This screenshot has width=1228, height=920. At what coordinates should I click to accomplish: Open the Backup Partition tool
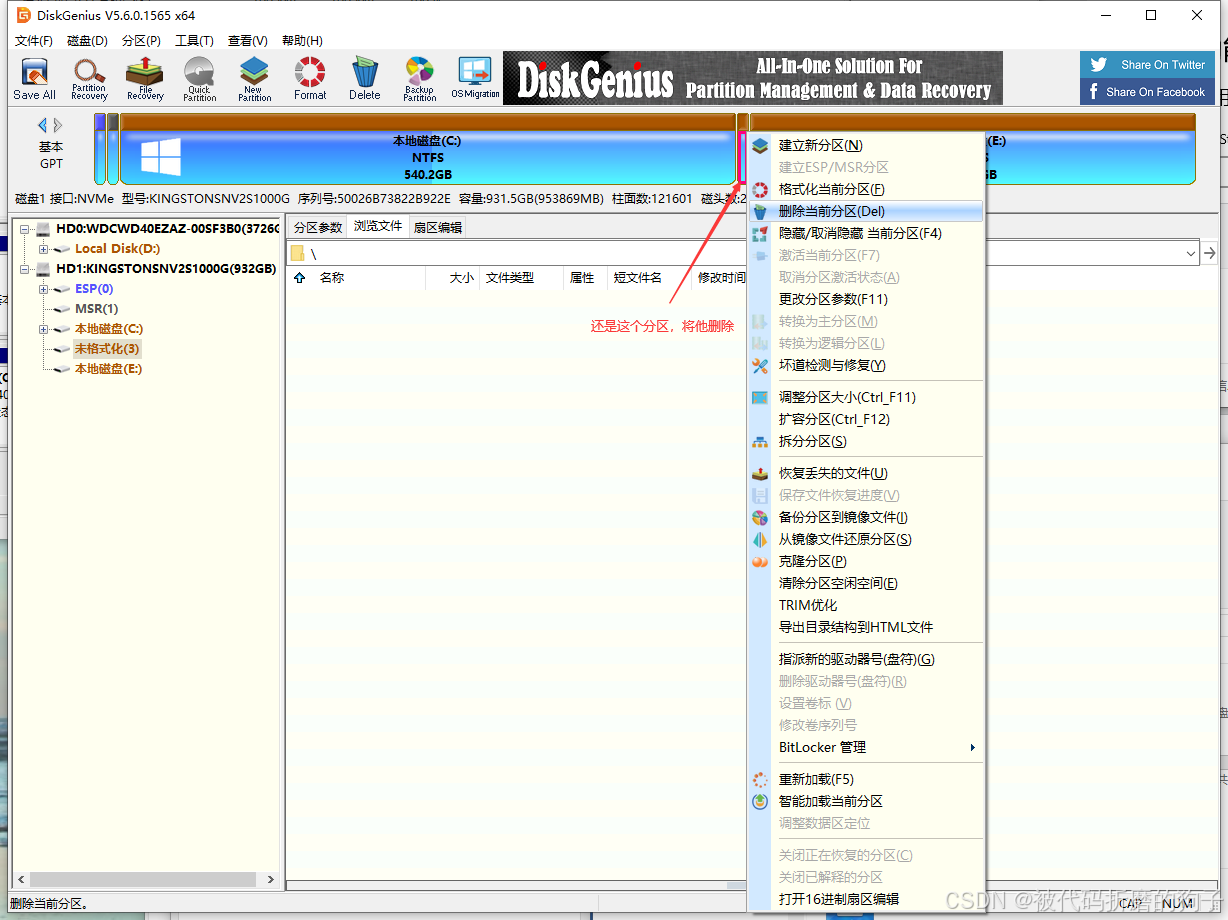(x=420, y=79)
